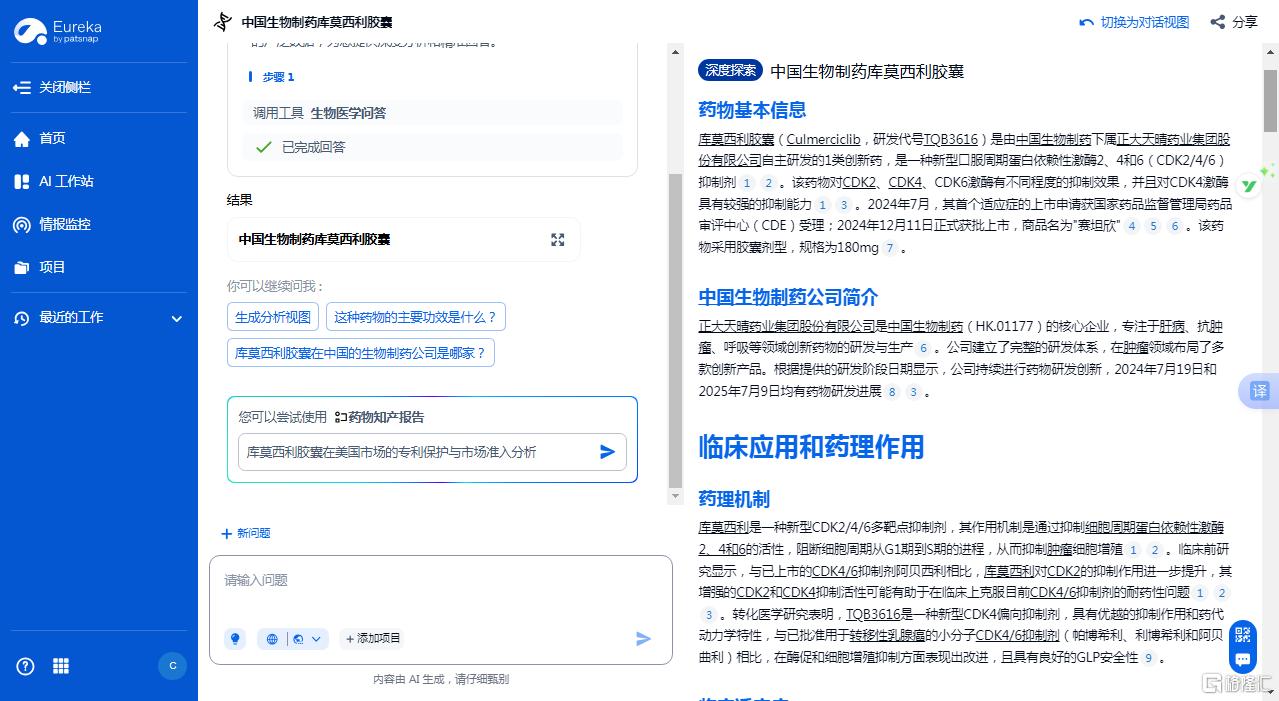Viewport: 1279px width, 701px height.
Task: Click the 临床应用和药理作用 heading
Action: click(x=811, y=446)
